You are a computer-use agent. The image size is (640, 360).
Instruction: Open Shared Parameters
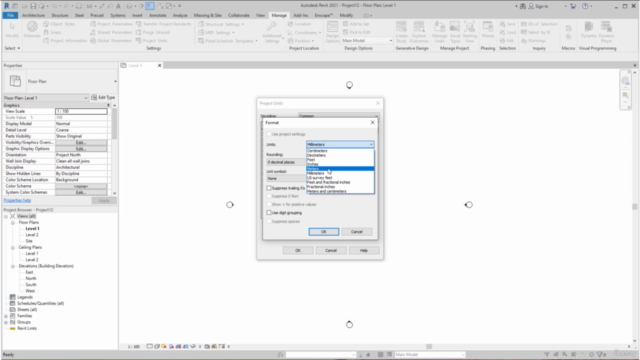(x=111, y=32)
